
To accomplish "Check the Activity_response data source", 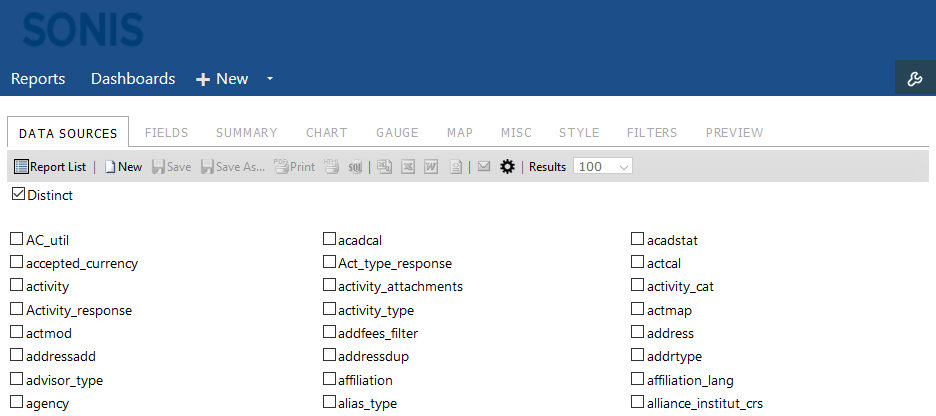I will pyautogui.click(x=17, y=309).
